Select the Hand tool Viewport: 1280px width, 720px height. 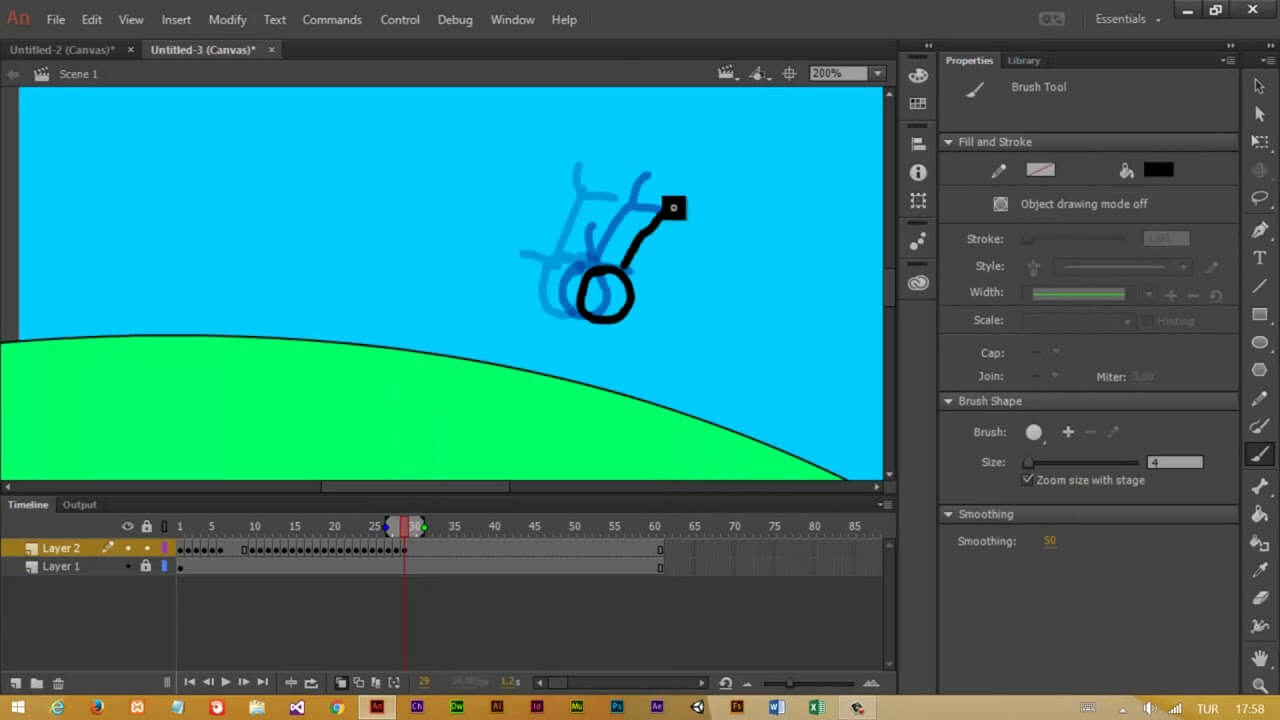tap(1260, 658)
